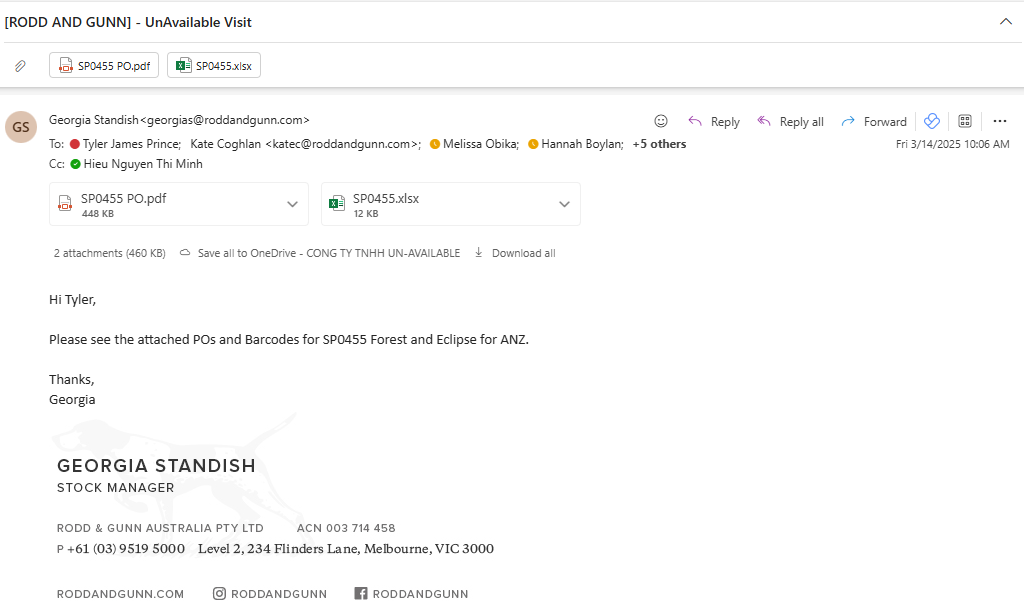The image size is (1024, 609).
Task: Click the 2 attachments (460 KB) text
Action: [x=110, y=253]
